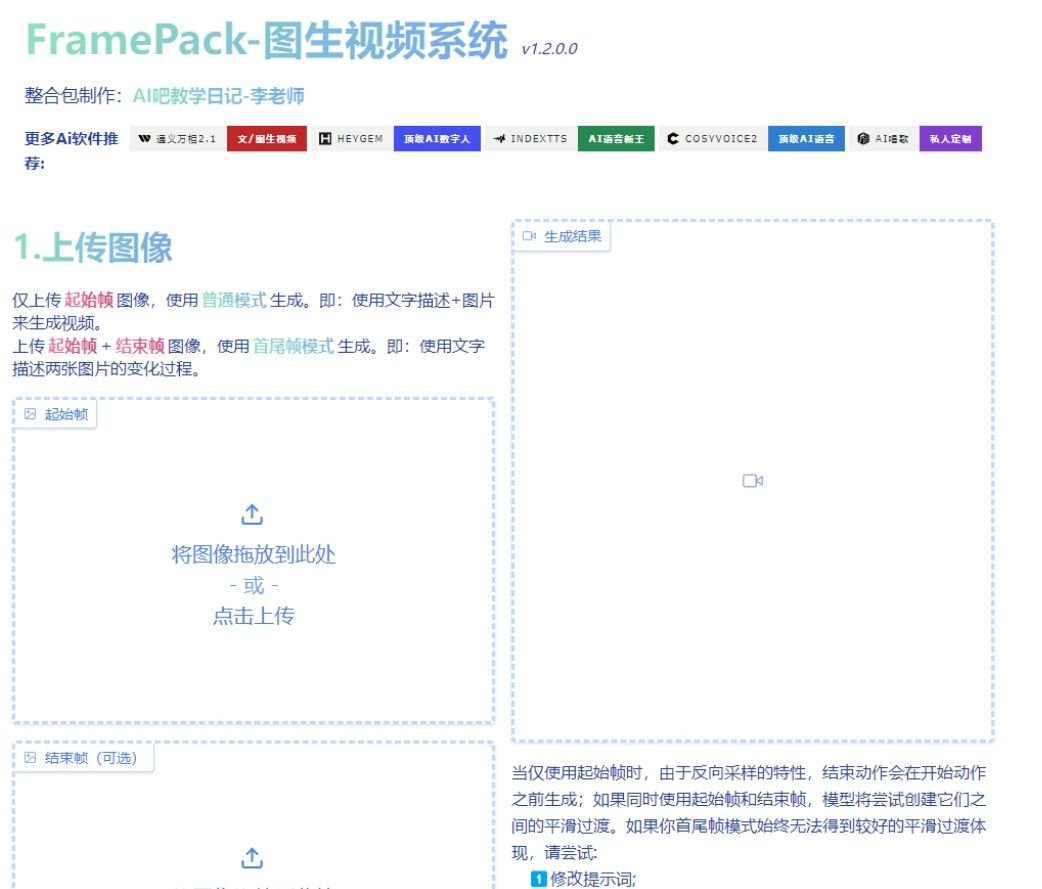Select the 结束帧(可选) tab label

91,758
